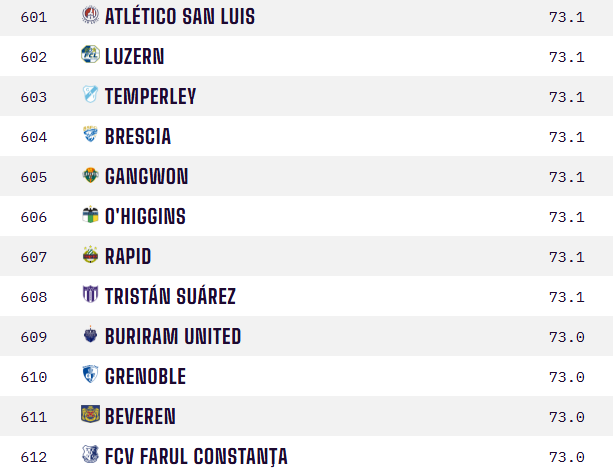Viewport: 613px width, 473px height.
Task: Click the FCV Farul Constanța crest
Action: click(90, 456)
